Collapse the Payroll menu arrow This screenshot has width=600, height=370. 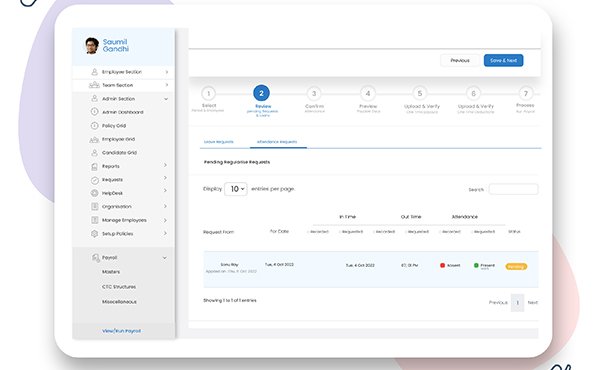(x=165, y=258)
